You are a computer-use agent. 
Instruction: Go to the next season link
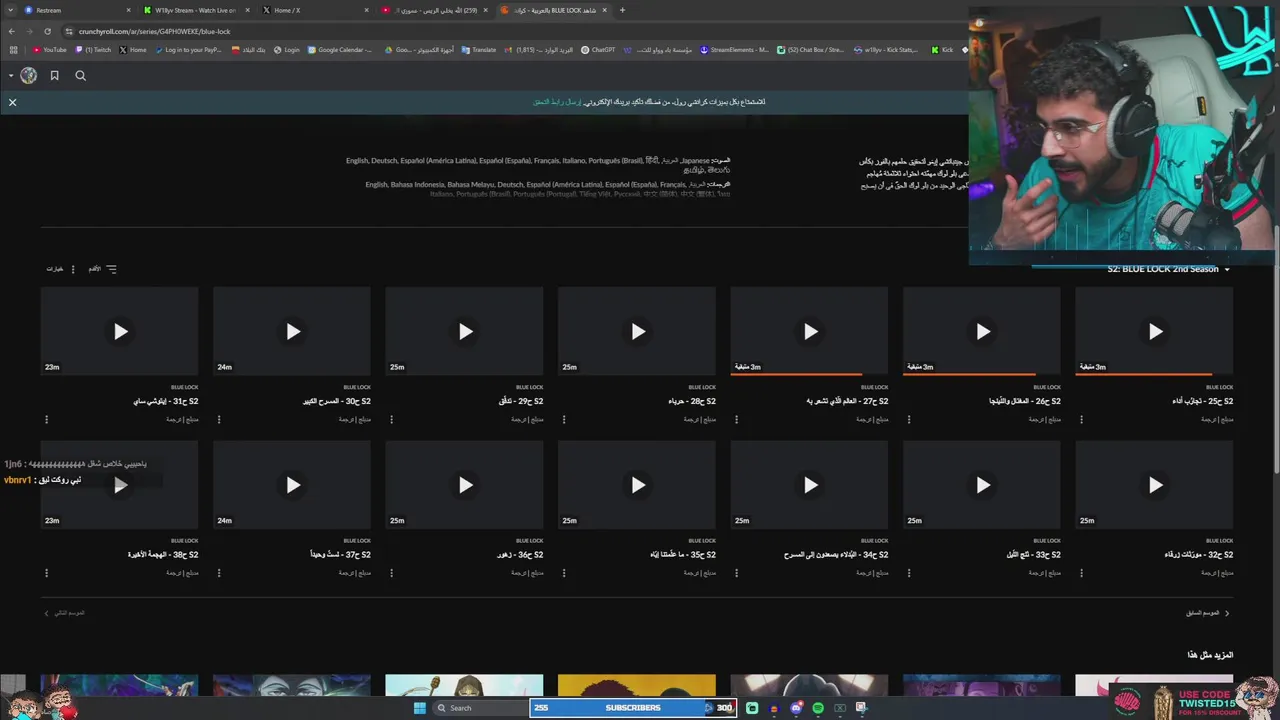click(64, 613)
